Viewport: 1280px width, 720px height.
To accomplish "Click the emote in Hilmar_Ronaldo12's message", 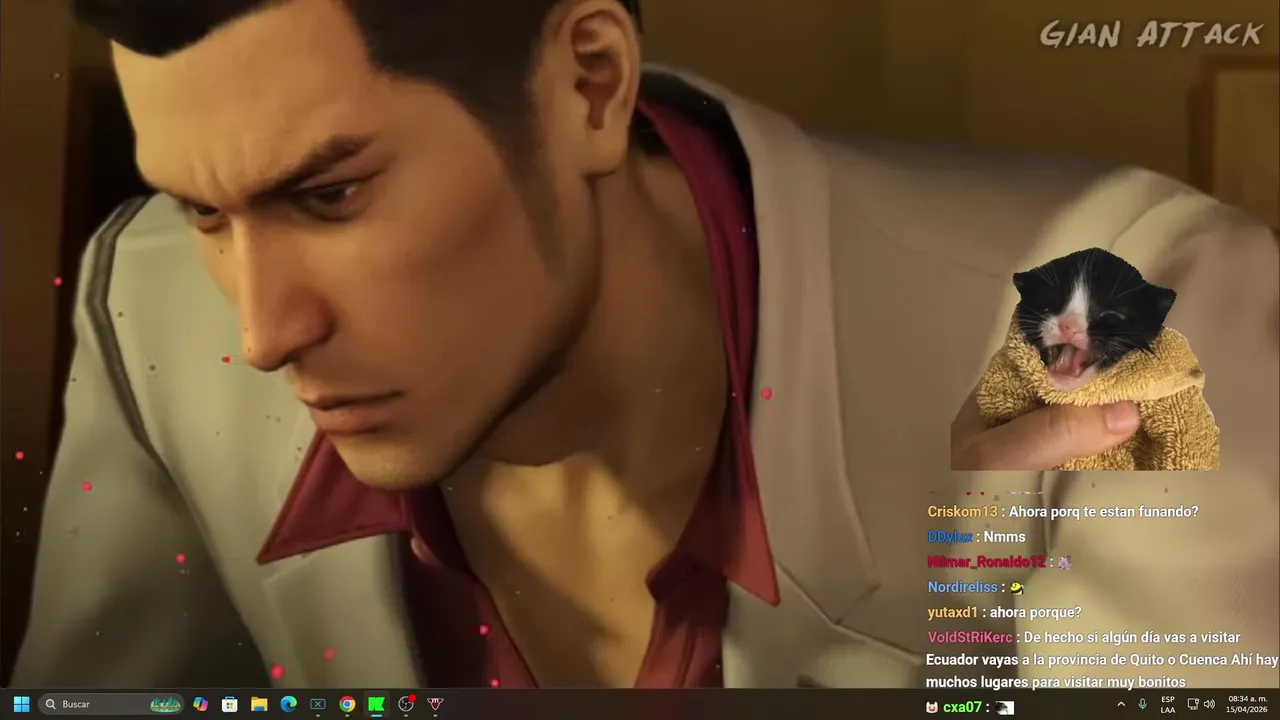I will (x=1064, y=562).
